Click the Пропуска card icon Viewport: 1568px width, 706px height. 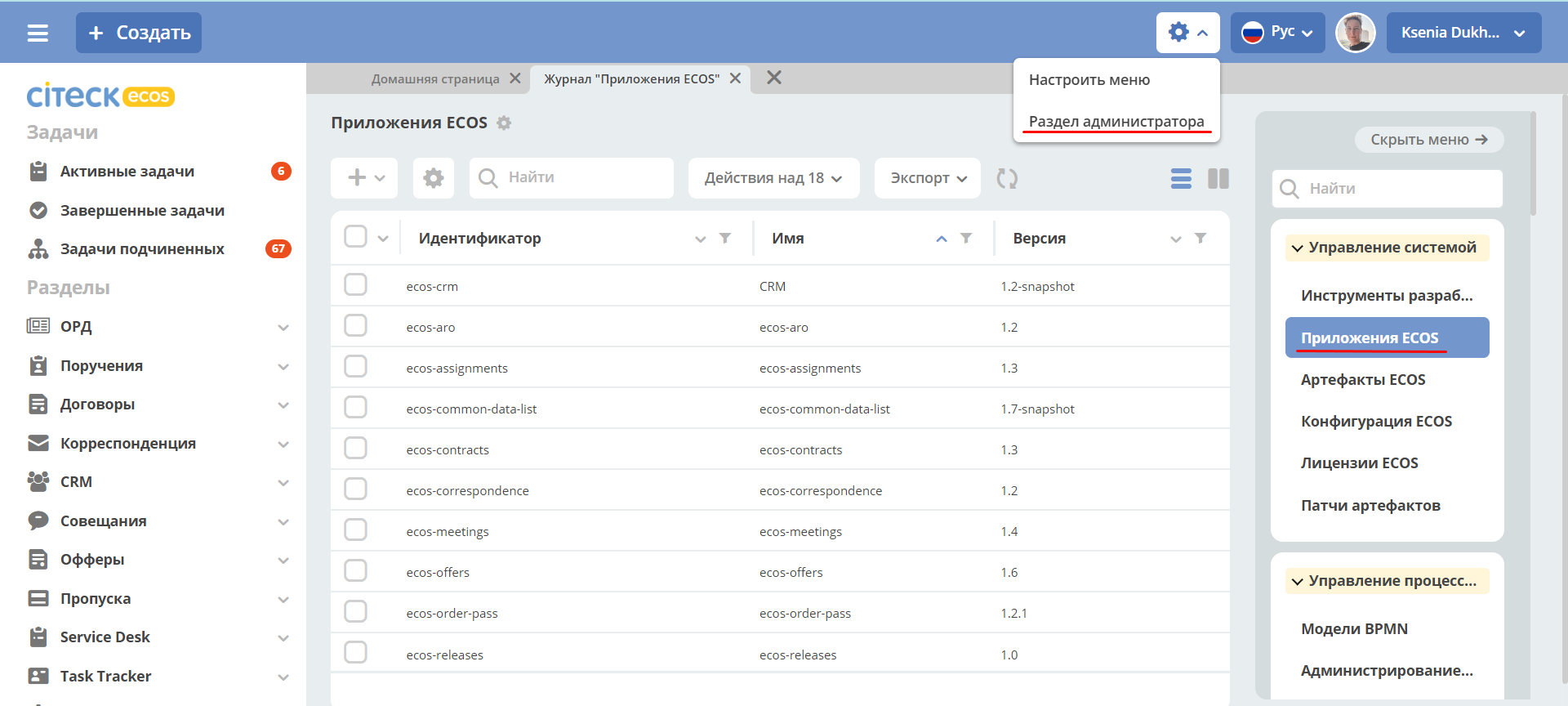38,598
